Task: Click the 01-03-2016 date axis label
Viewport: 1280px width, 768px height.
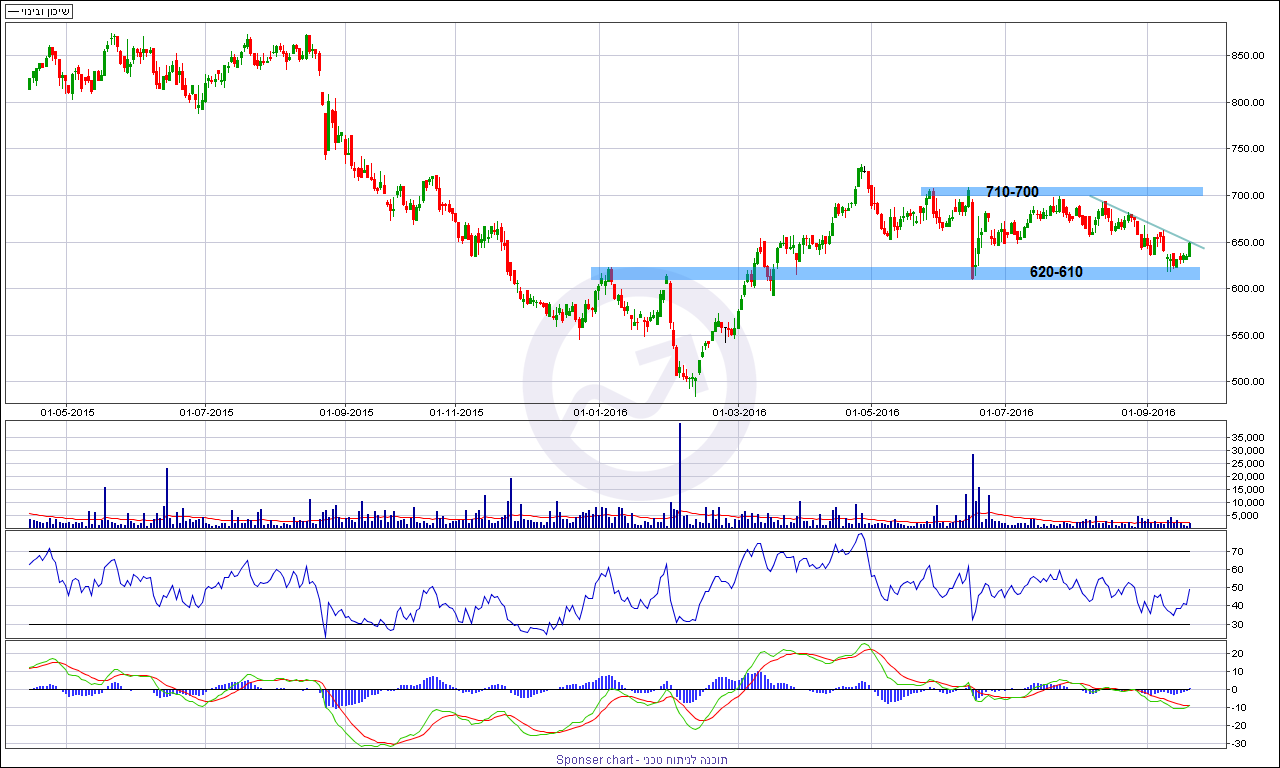Action: point(739,411)
